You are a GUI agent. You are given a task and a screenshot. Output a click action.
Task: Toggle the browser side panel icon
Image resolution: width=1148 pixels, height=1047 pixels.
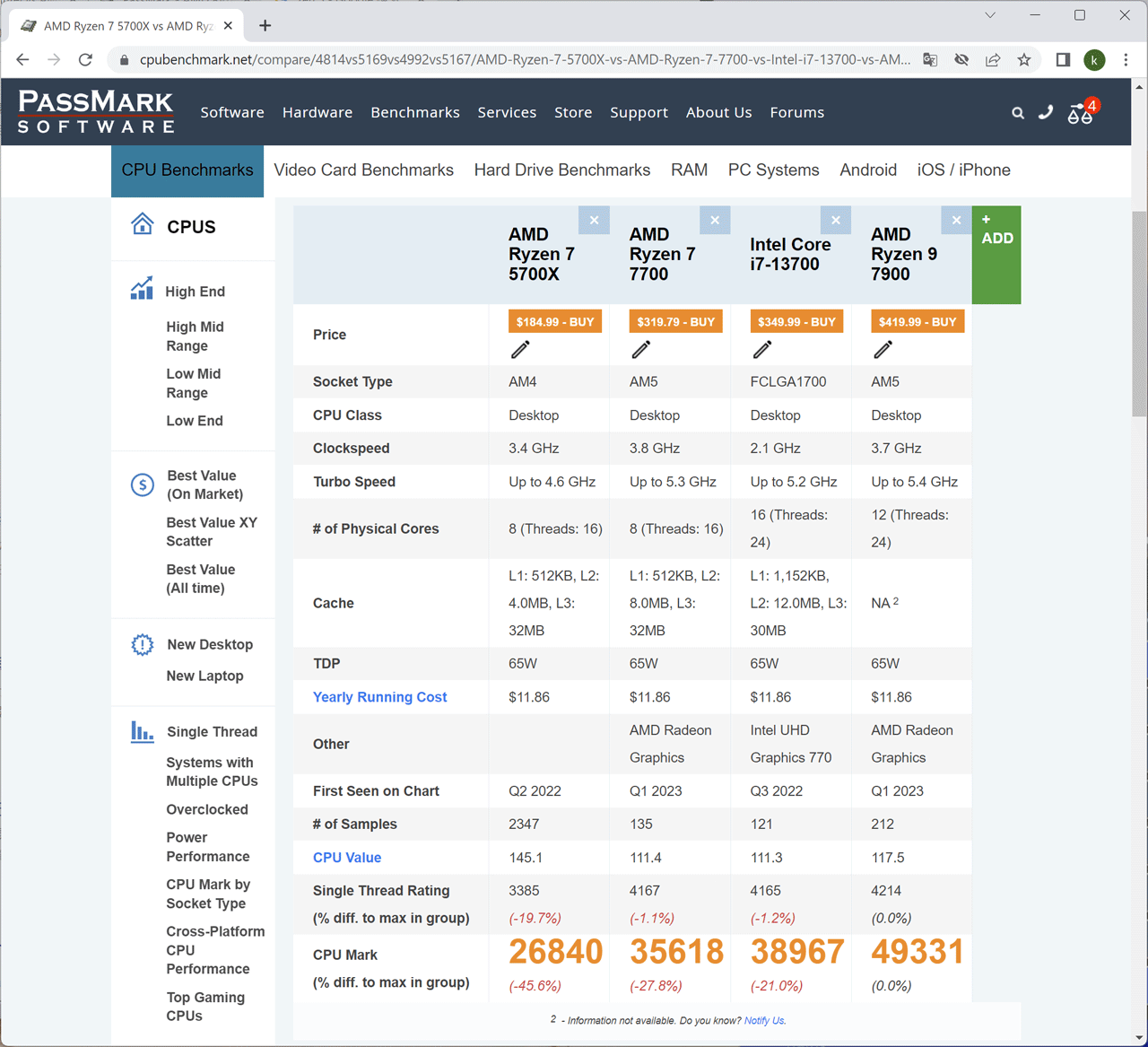pyautogui.click(x=1063, y=60)
